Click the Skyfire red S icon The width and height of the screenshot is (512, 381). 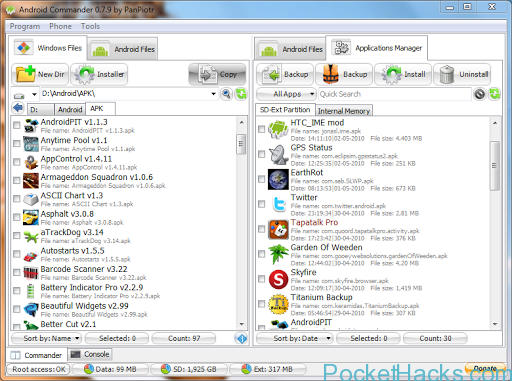tap(278, 279)
